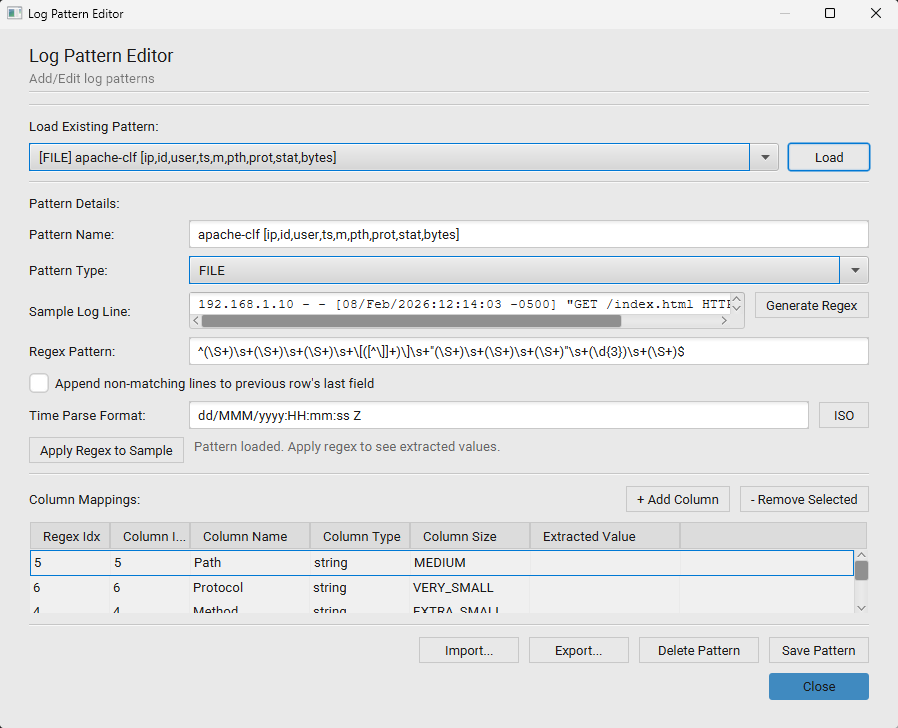Screen dimensions: 898x728
Task: Click the Column Name header
Action: tap(250, 536)
